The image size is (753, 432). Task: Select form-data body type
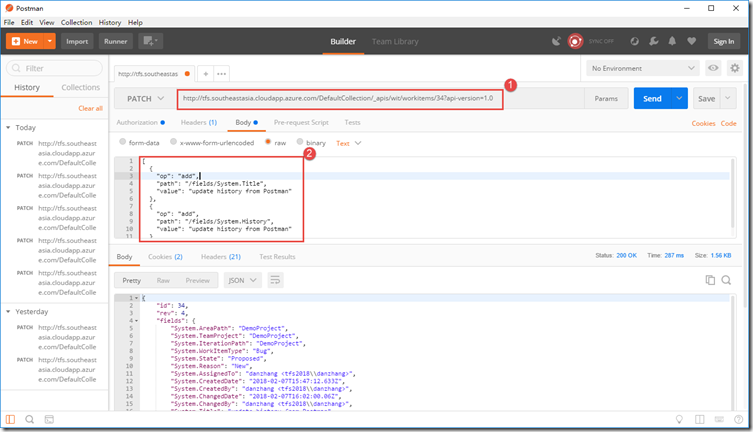122,142
